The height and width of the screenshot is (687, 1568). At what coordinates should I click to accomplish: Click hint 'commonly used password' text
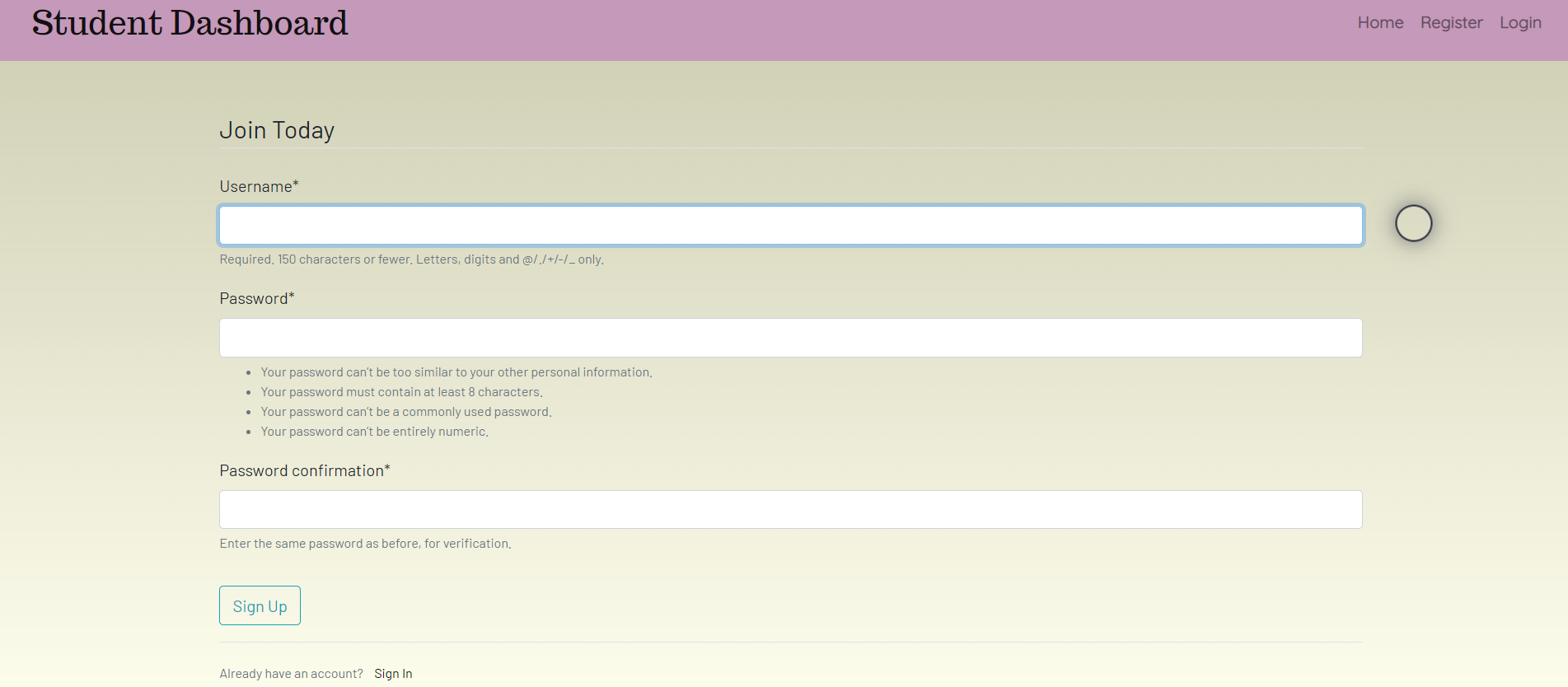[406, 412]
